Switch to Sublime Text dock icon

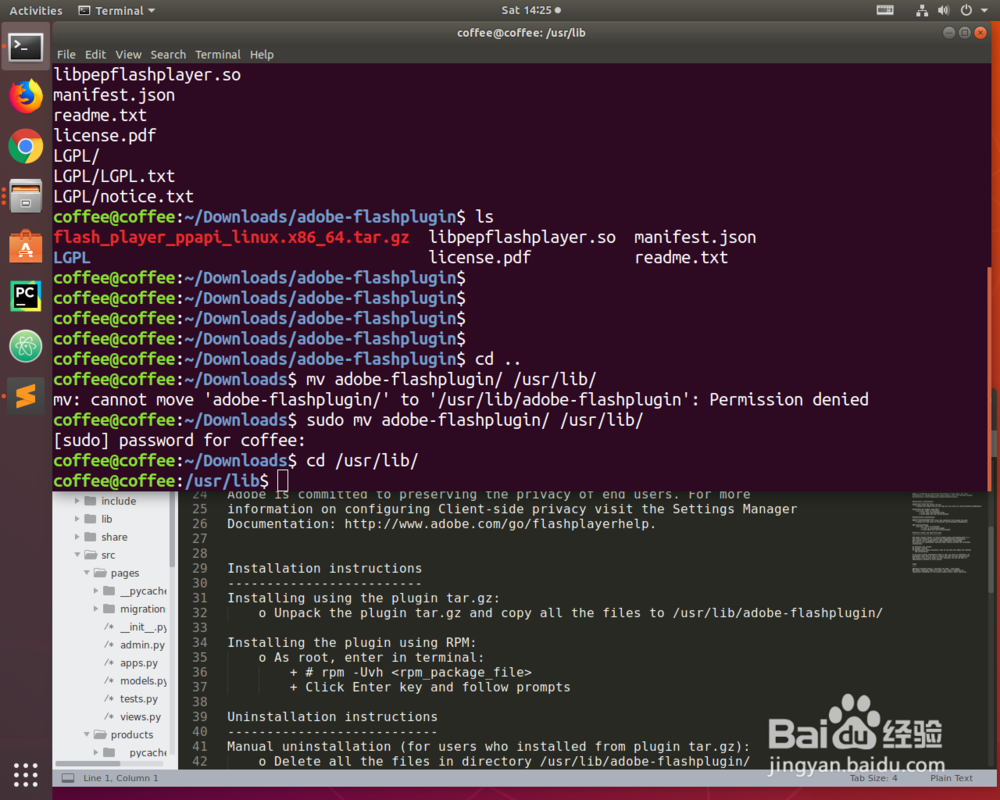26,396
